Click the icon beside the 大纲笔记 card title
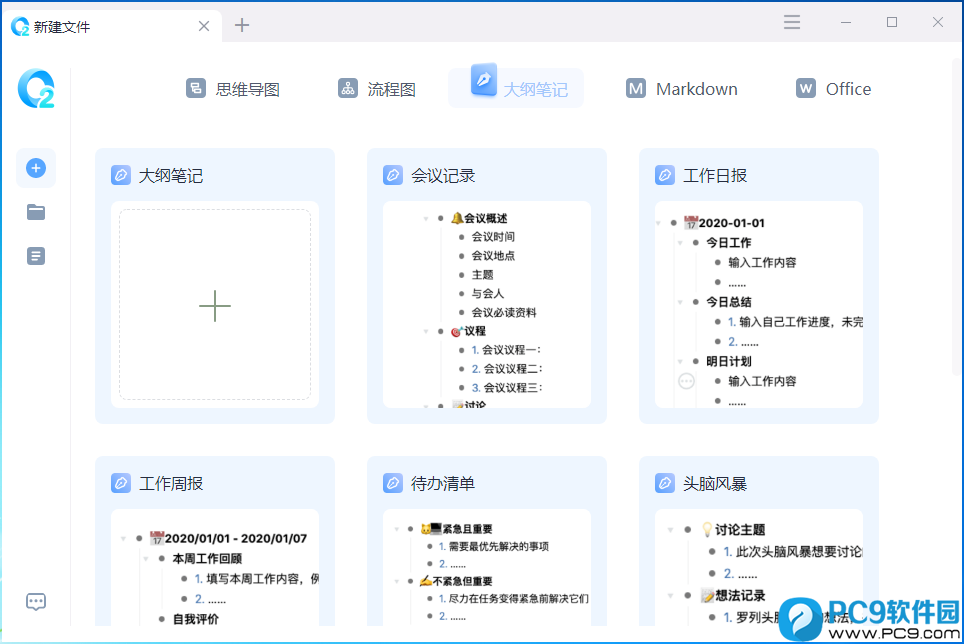This screenshot has height=644, width=964. pos(120,175)
